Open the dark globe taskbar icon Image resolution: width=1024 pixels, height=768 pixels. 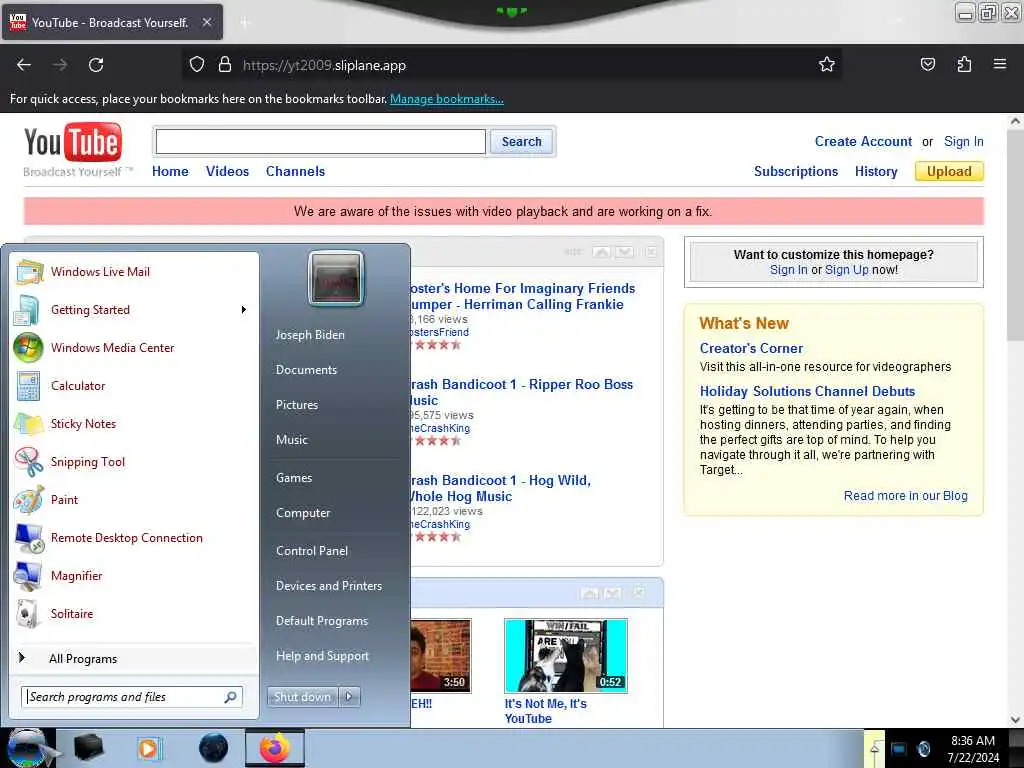213,748
